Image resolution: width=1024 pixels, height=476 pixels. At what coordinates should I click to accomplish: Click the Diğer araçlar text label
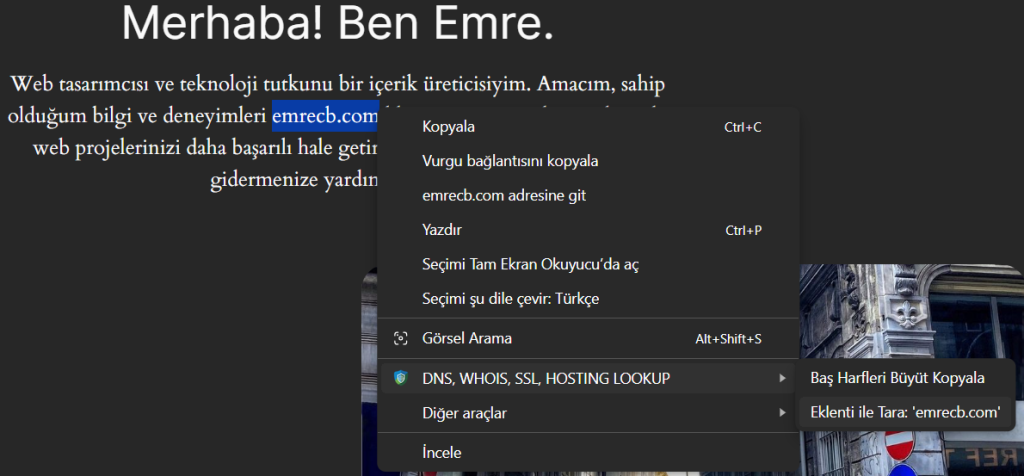471,412
